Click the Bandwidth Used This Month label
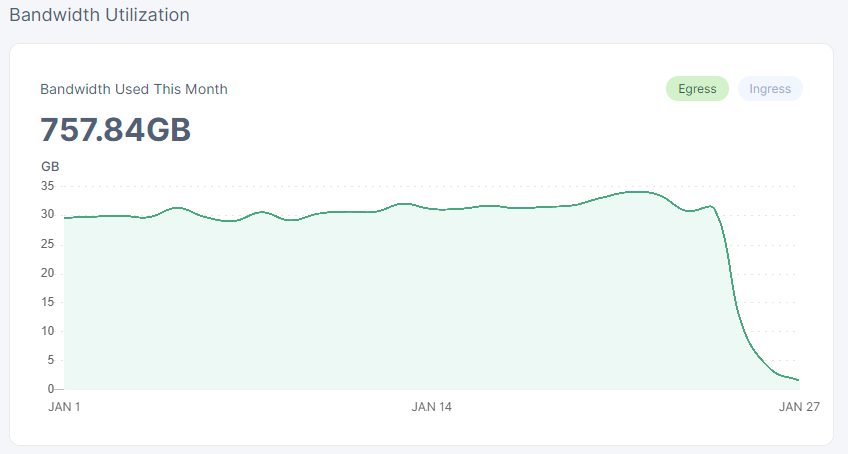The height and width of the screenshot is (454, 848). coord(134,89)
